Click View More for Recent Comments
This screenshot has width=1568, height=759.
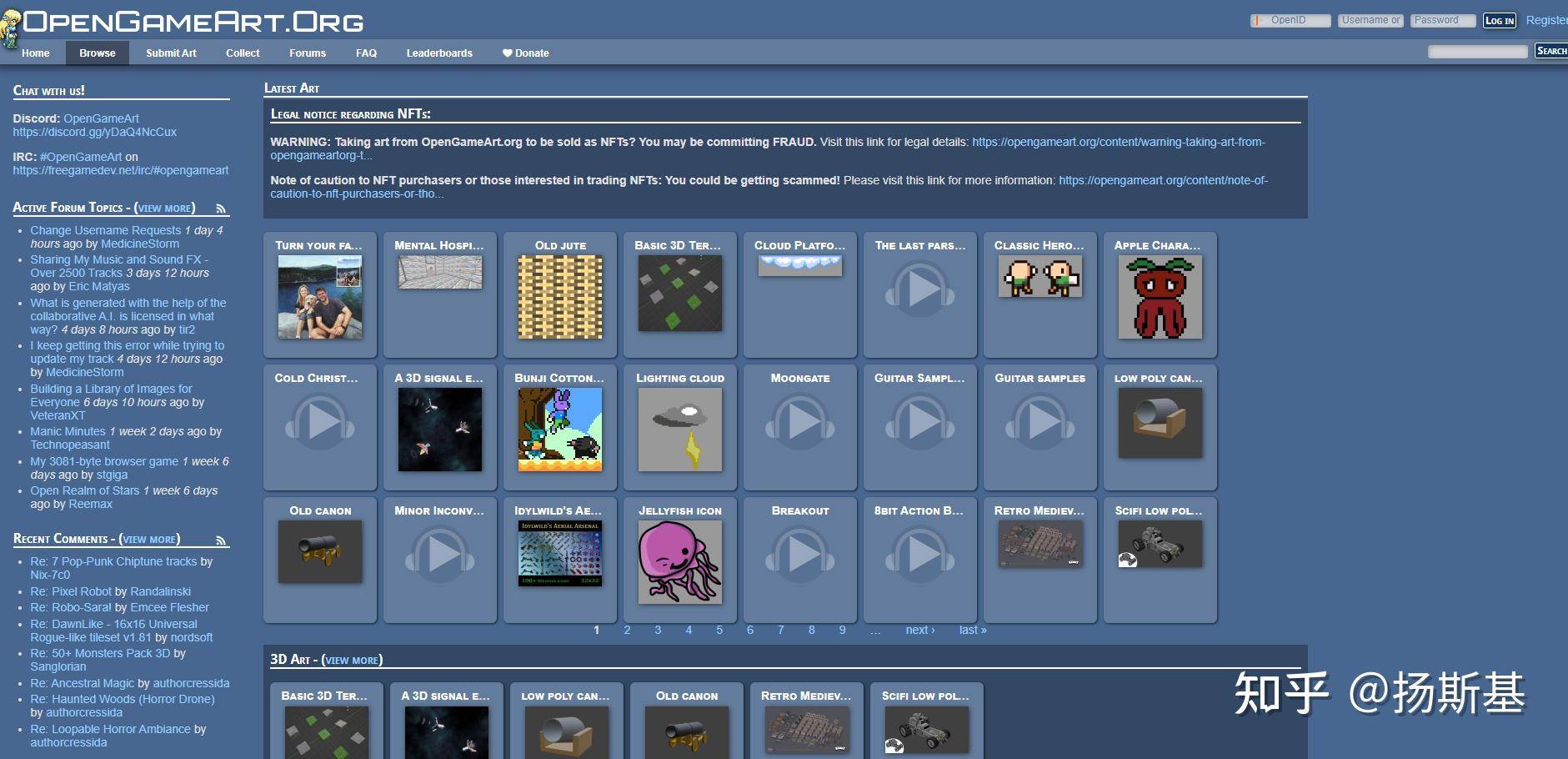tap(150, 540)
